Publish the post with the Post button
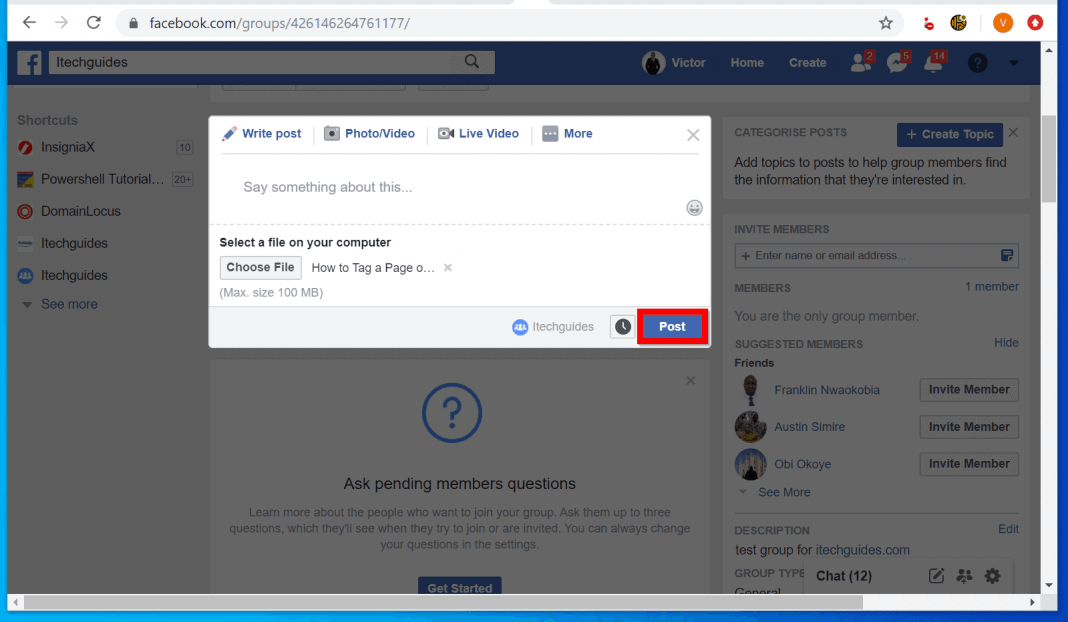1068x622 pixels. [x=672, y=326]
